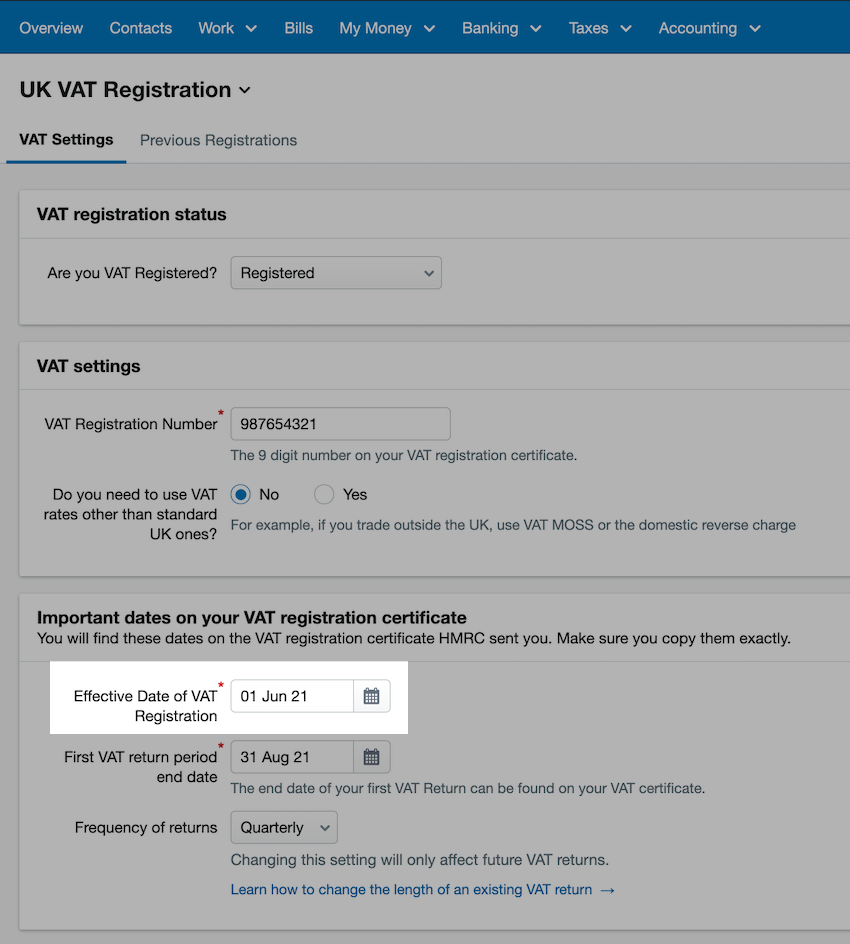This screenshot has height=944, width=850.
Task: Go to the Contacts page
Action: point(141,28)
